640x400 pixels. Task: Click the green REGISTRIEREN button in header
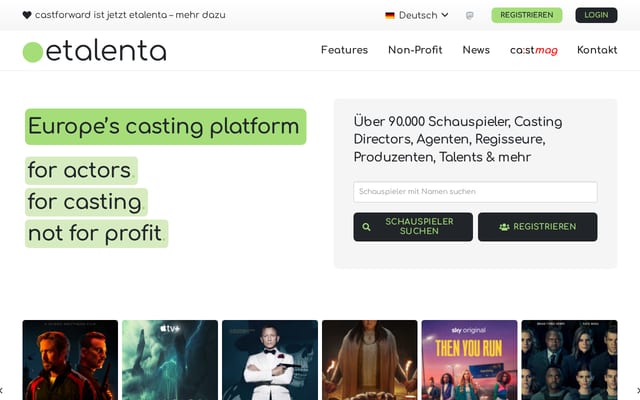pyautogui.click(x=527, y=15)
